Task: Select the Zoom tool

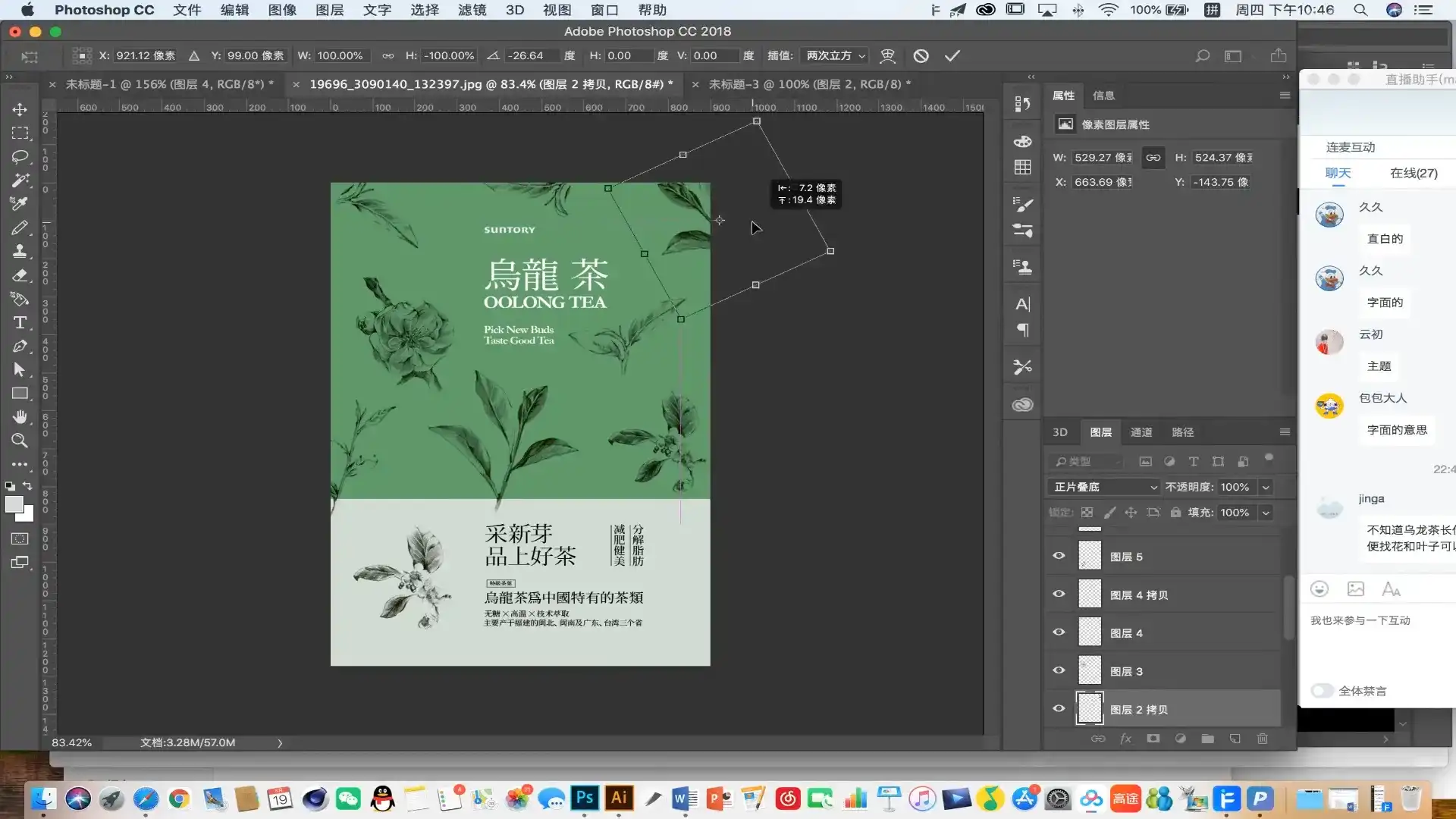Action: tap(20, 441)
